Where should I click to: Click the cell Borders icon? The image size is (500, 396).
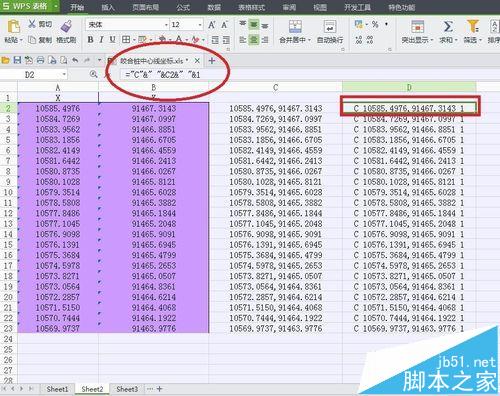[x=126, y=40]
